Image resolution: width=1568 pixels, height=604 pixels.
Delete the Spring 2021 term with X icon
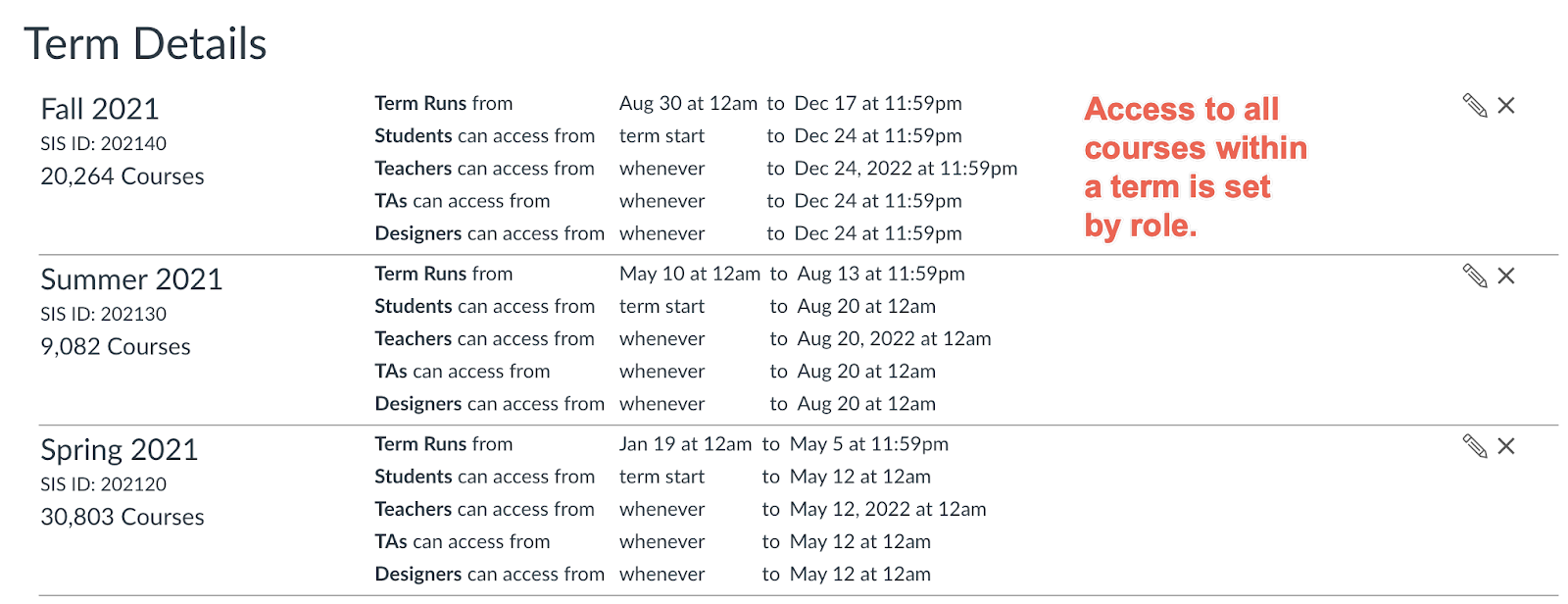pos(1506,446)
